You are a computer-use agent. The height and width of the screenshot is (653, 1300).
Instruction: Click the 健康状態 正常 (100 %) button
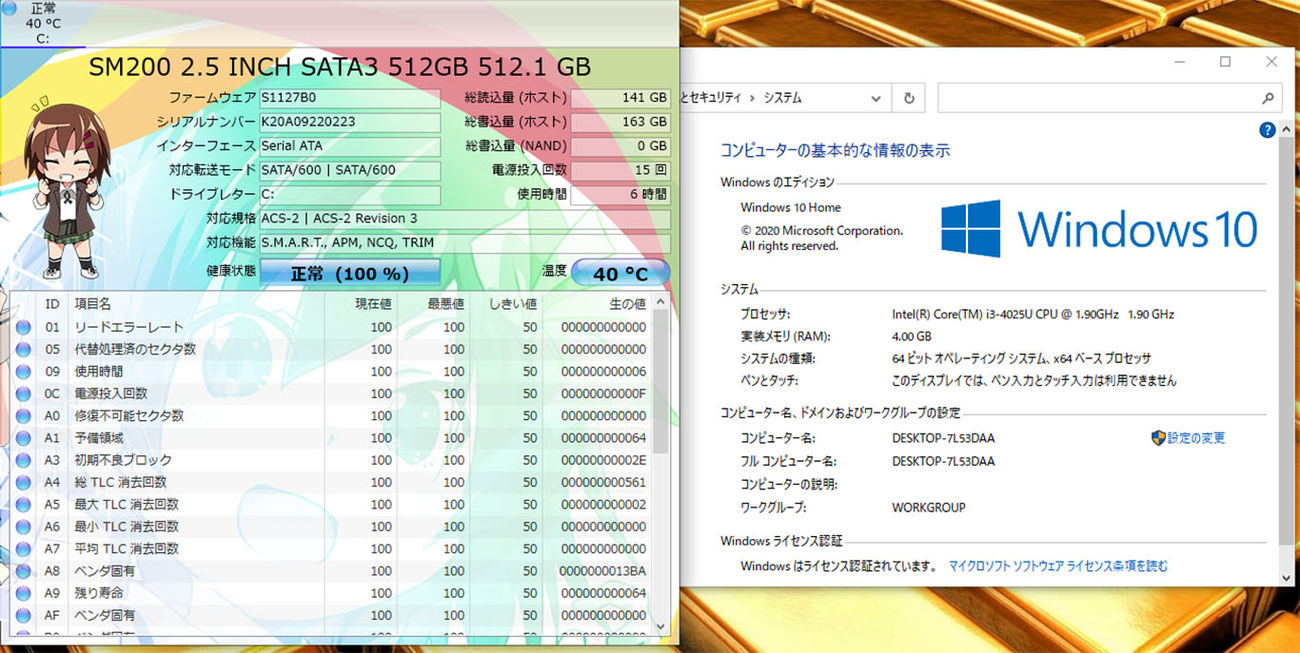(350, 273)
